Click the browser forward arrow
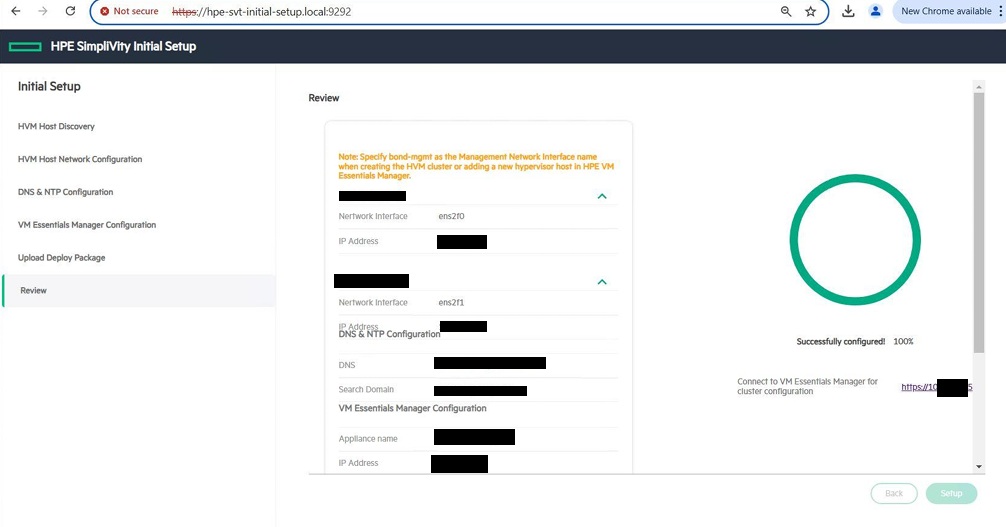Screen dimensions: 1006x527 [x=43, y=11]
